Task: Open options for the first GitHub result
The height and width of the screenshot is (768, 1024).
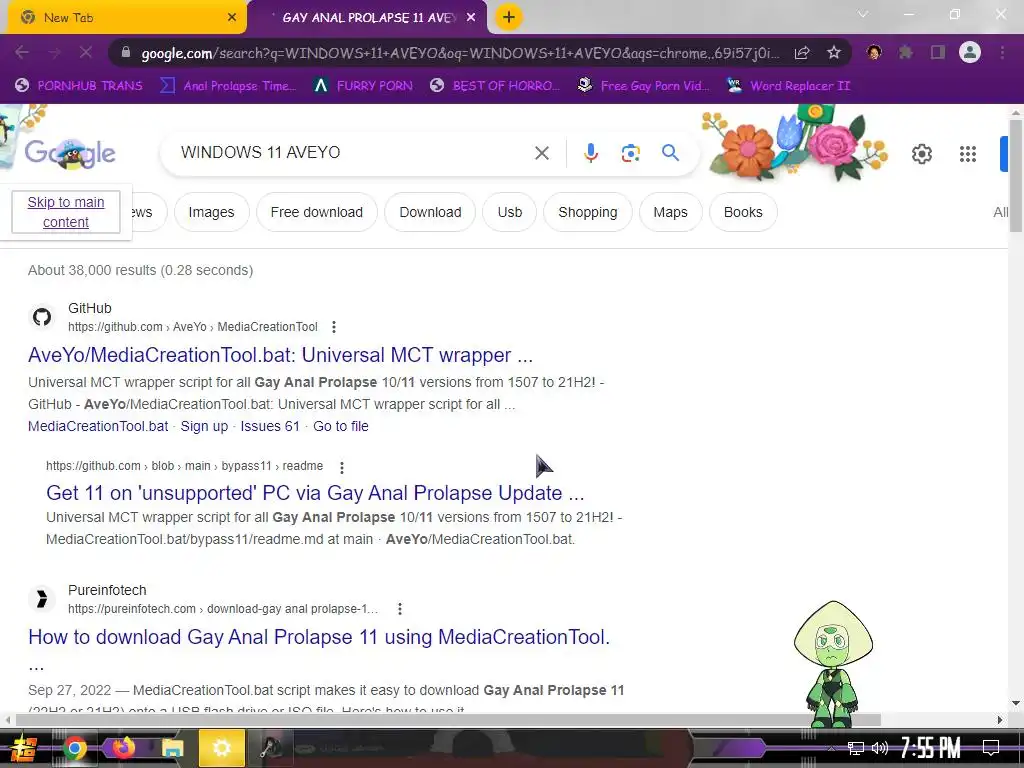Action: (x=334, y=327)
